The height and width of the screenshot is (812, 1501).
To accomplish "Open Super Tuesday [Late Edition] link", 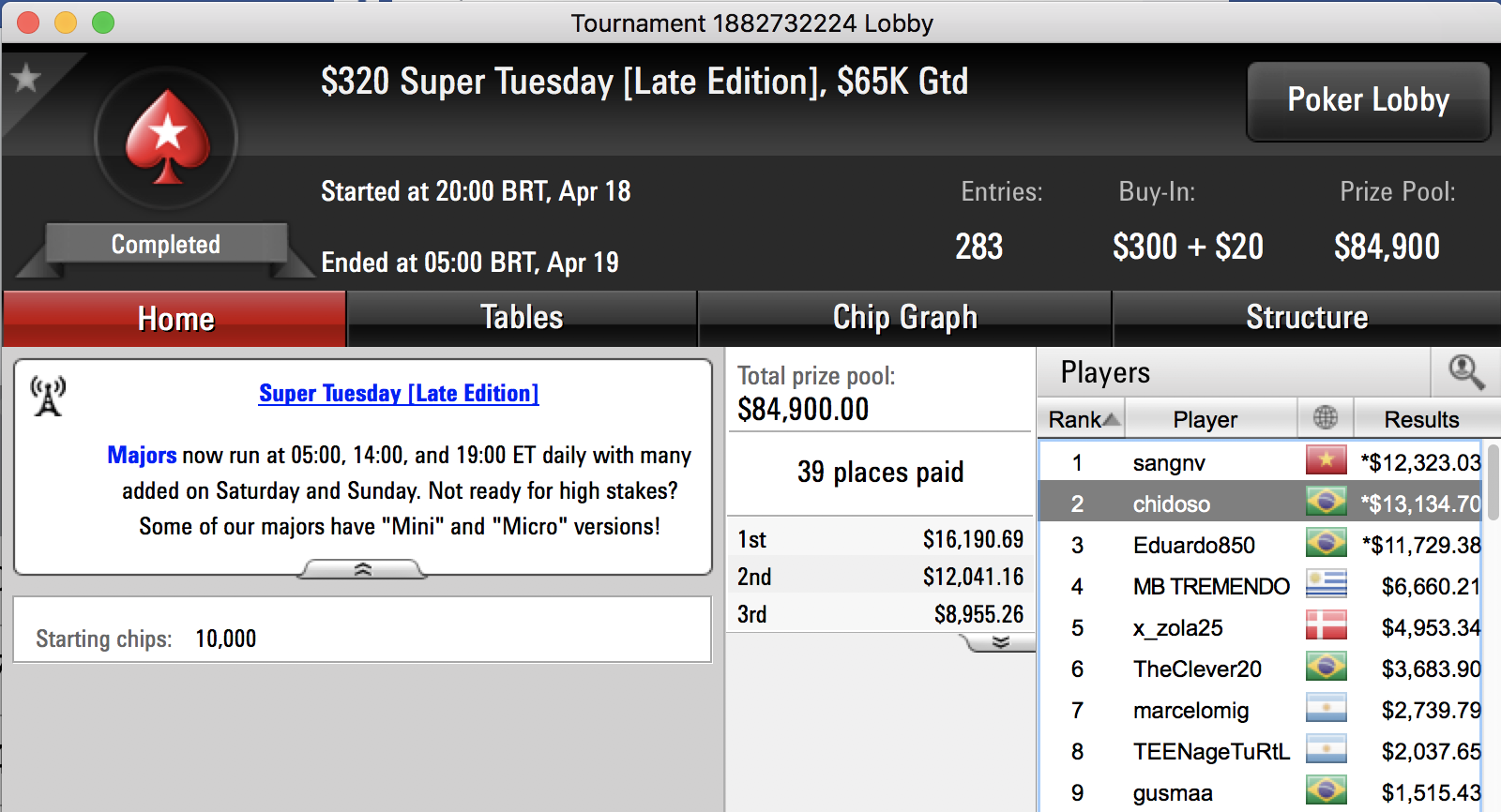I will point(399,393).
